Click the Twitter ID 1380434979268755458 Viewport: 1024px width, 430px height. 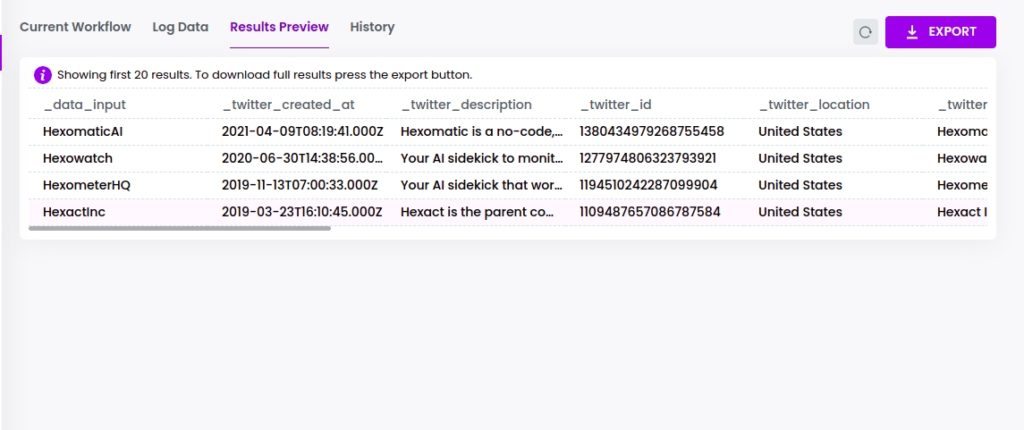[x=652, y=131]
